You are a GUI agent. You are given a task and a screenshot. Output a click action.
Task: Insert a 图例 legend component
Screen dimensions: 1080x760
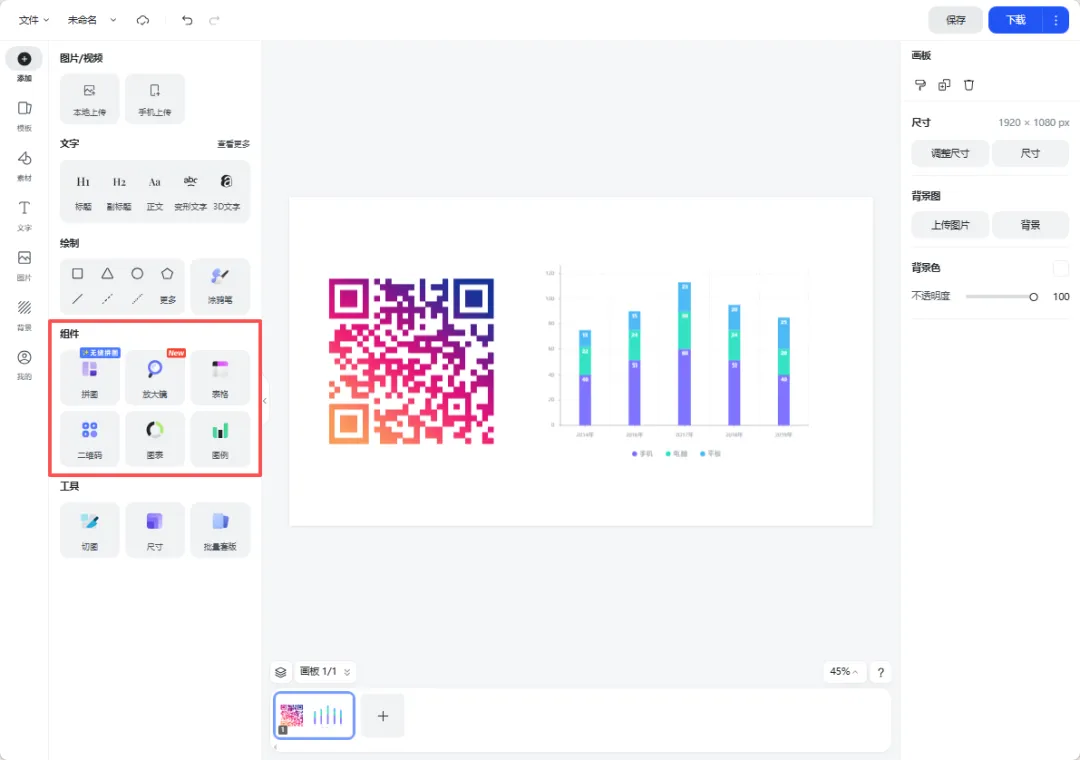click(220, 438)
